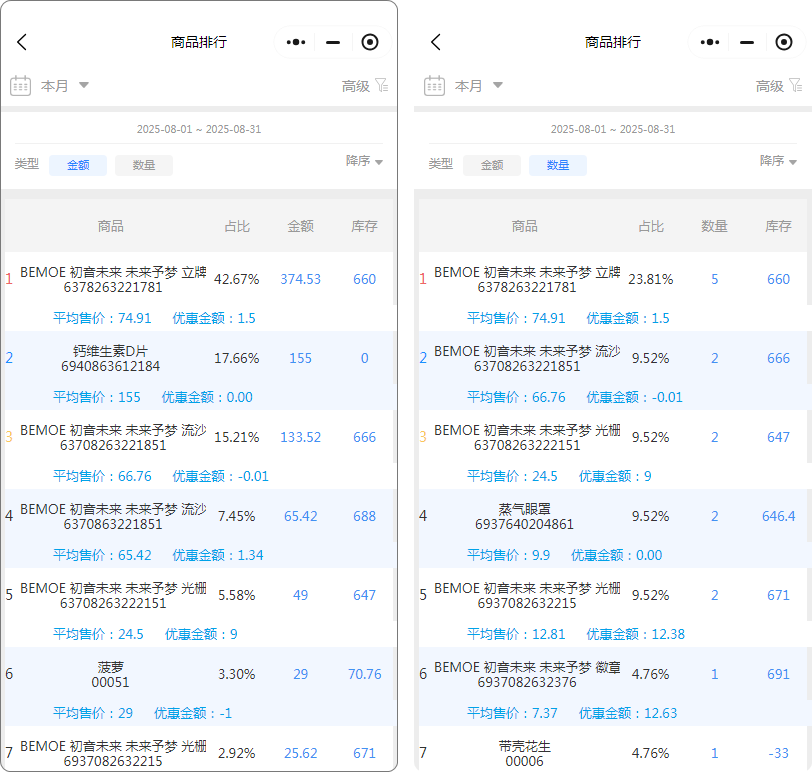This screenshot has width=812, height=772.
Task: Click 占比 column header in right panel
Action: click(x=651, y=226)
